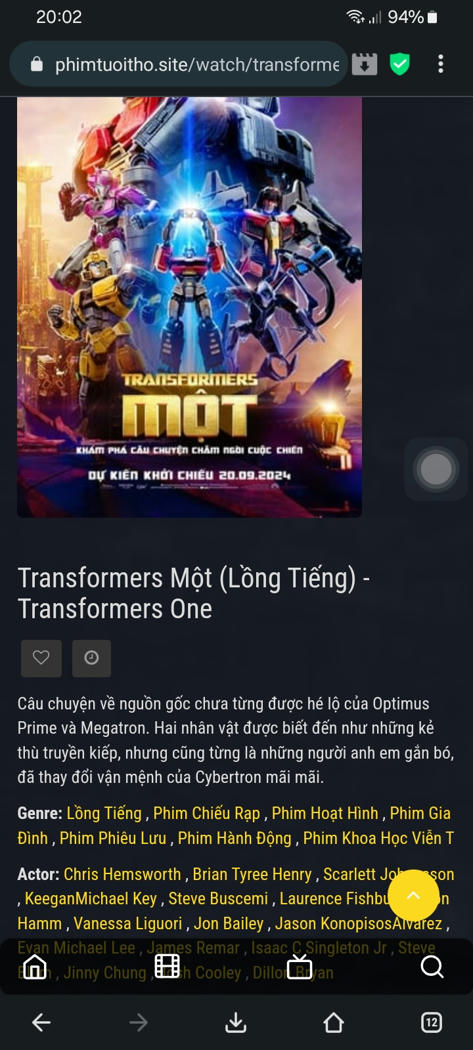Open browser downloads icon in bottom bar
Viewport: 473px width, 1050px height.
pyautogui.click(x=235, y=1023)
